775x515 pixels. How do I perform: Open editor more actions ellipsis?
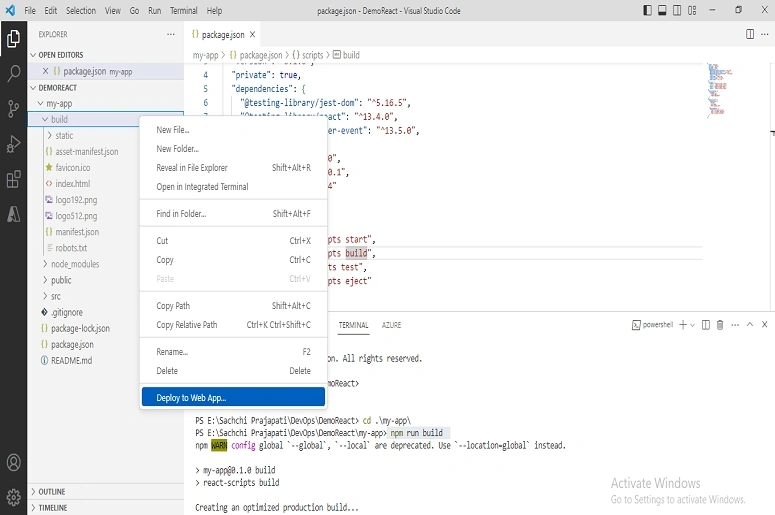pyautogui.click(x=765, y=34)
